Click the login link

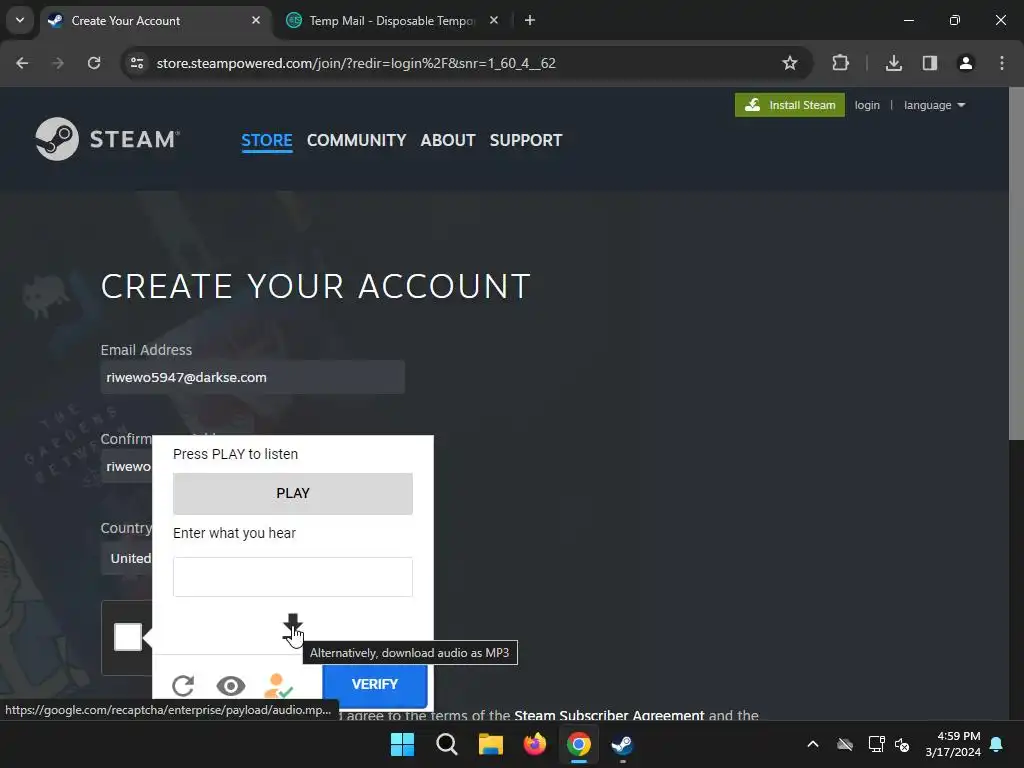[x=867, y=105]
